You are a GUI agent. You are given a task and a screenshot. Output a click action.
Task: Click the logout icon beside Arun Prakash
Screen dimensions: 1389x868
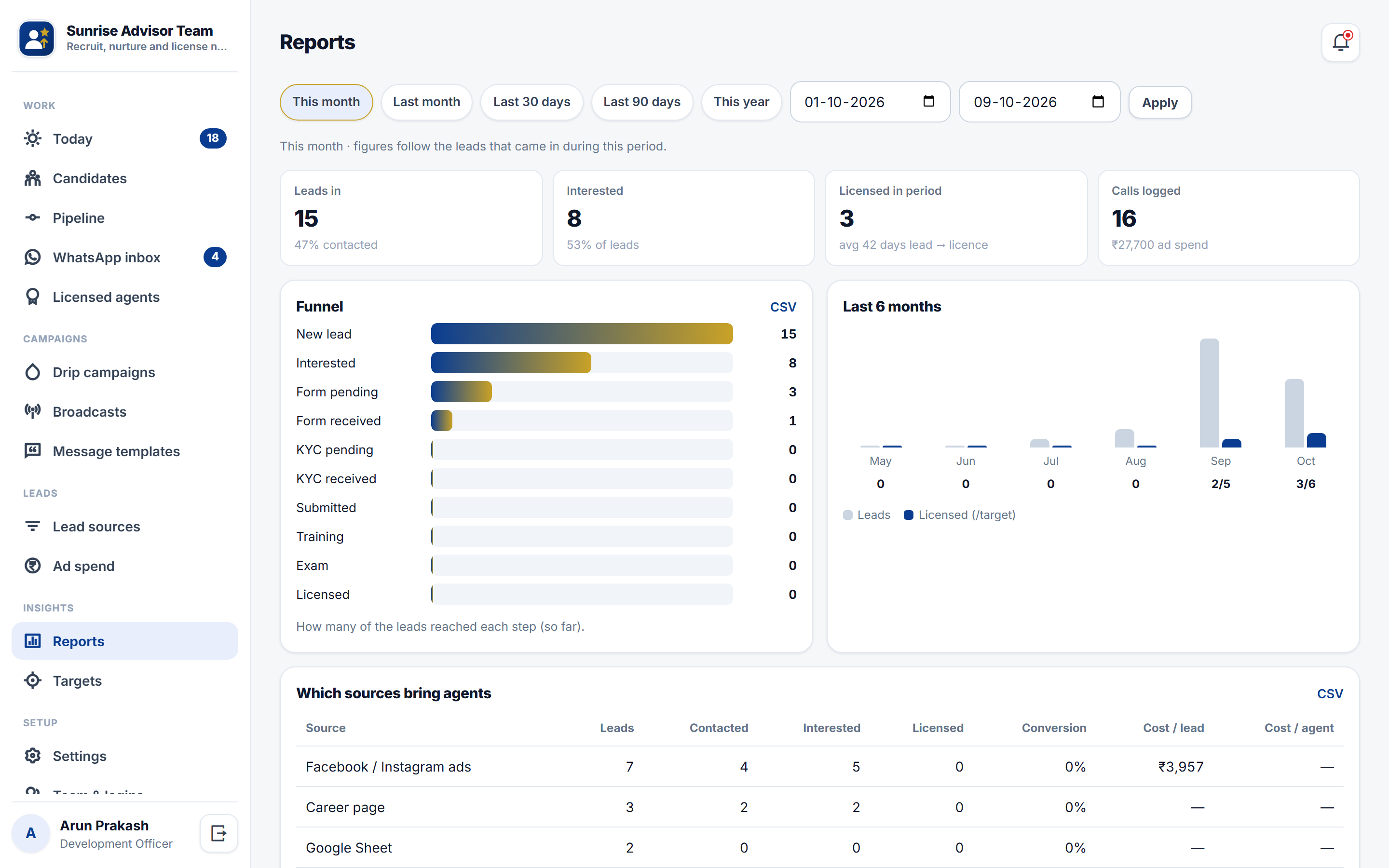tap(218, 833)
